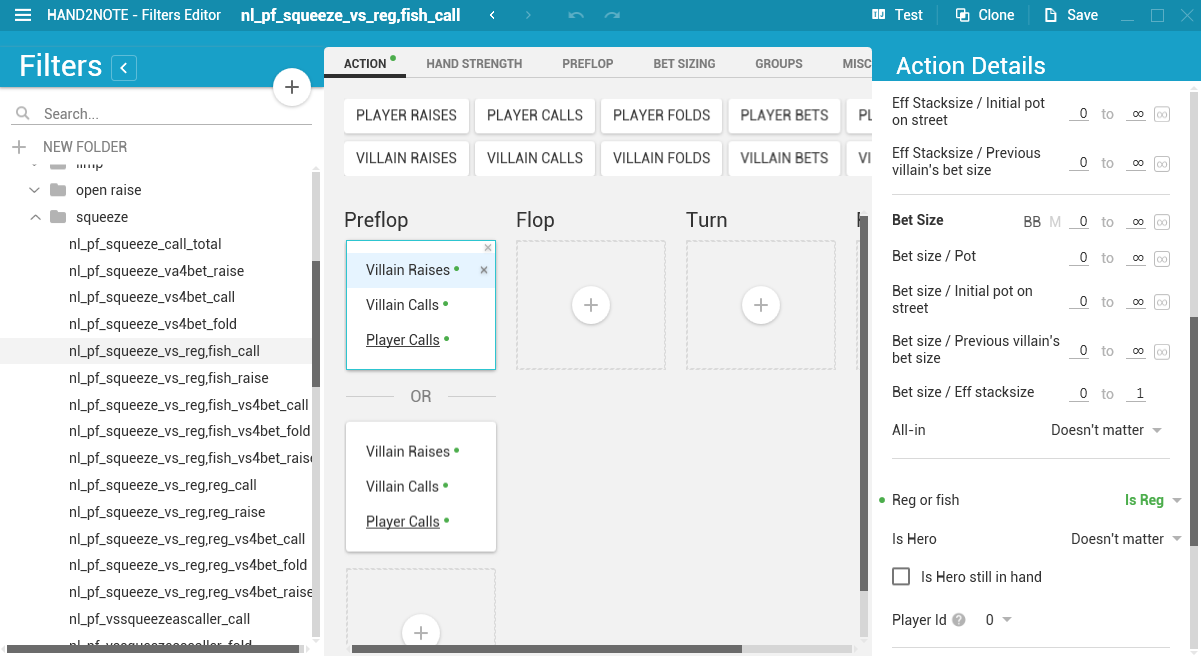Click the PLAYER CALLS button
This screenshot has height=656, width=1201.
point(535,115)
